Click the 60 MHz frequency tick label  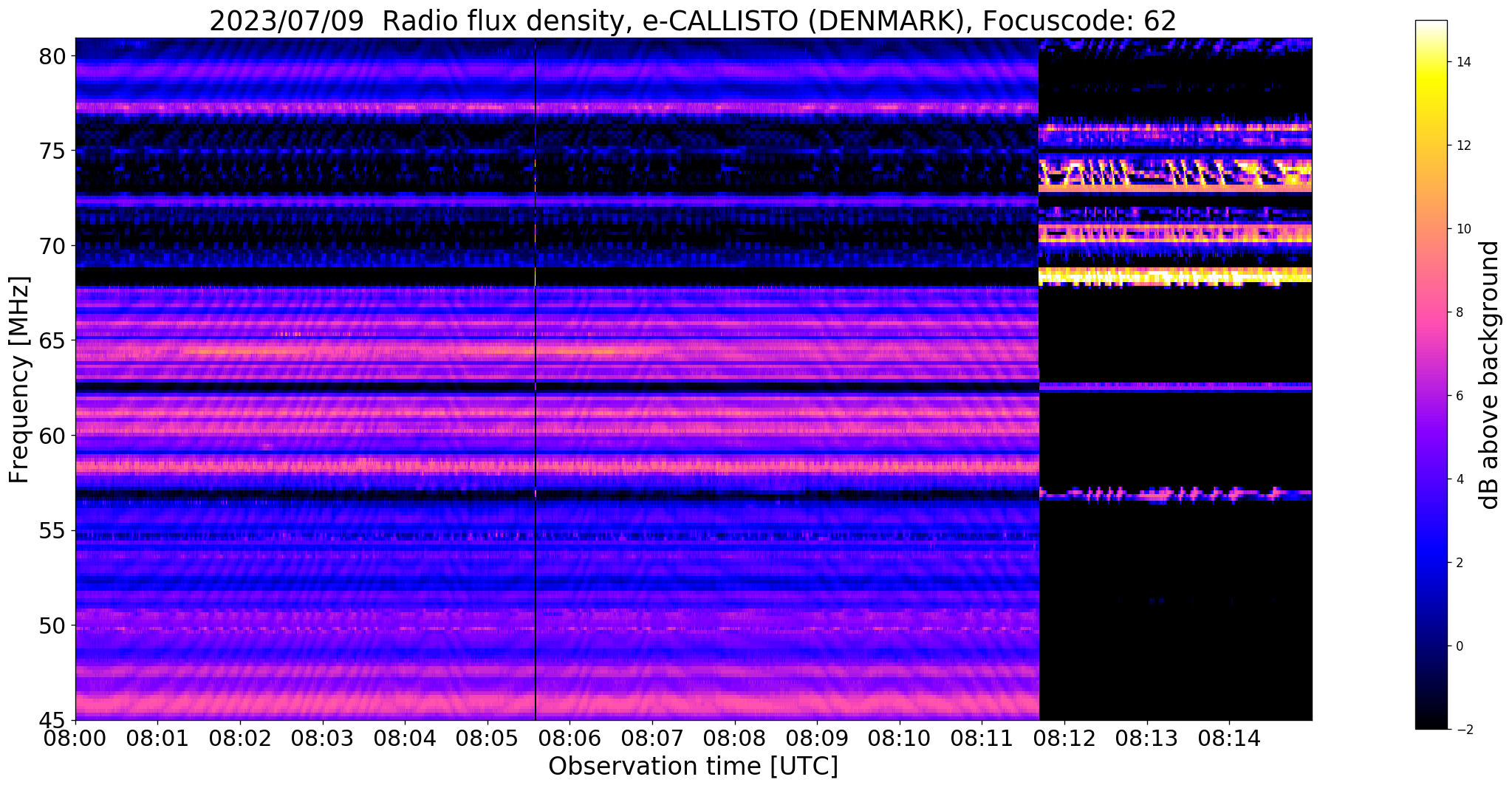(52, 436)
